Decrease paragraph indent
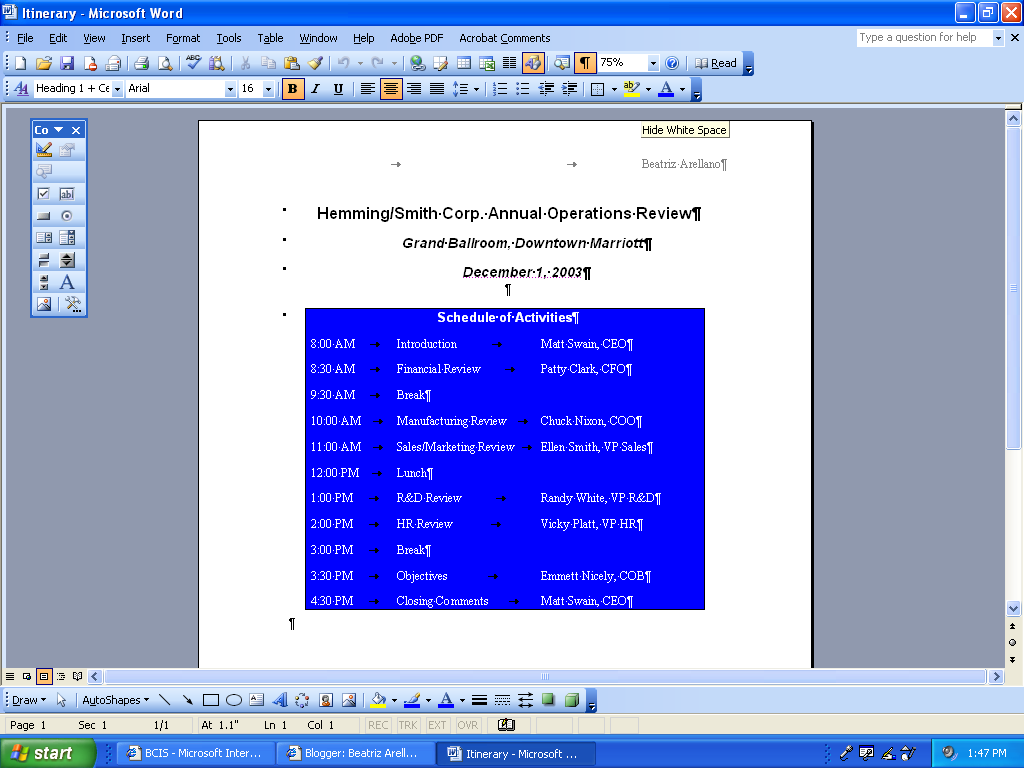Screen dimensions: 1024x768 (546, 89)
